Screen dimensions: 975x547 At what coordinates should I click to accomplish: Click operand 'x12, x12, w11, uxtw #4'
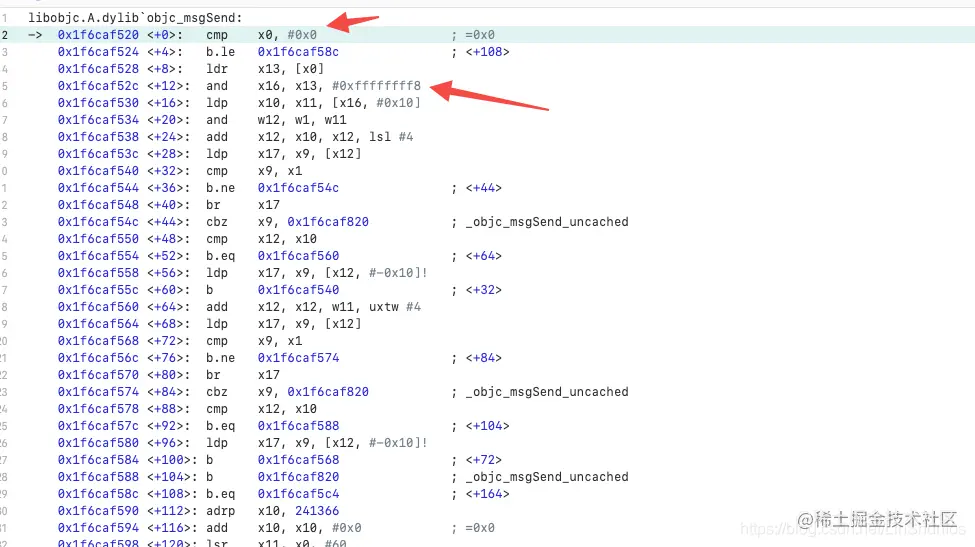[339, 306]
